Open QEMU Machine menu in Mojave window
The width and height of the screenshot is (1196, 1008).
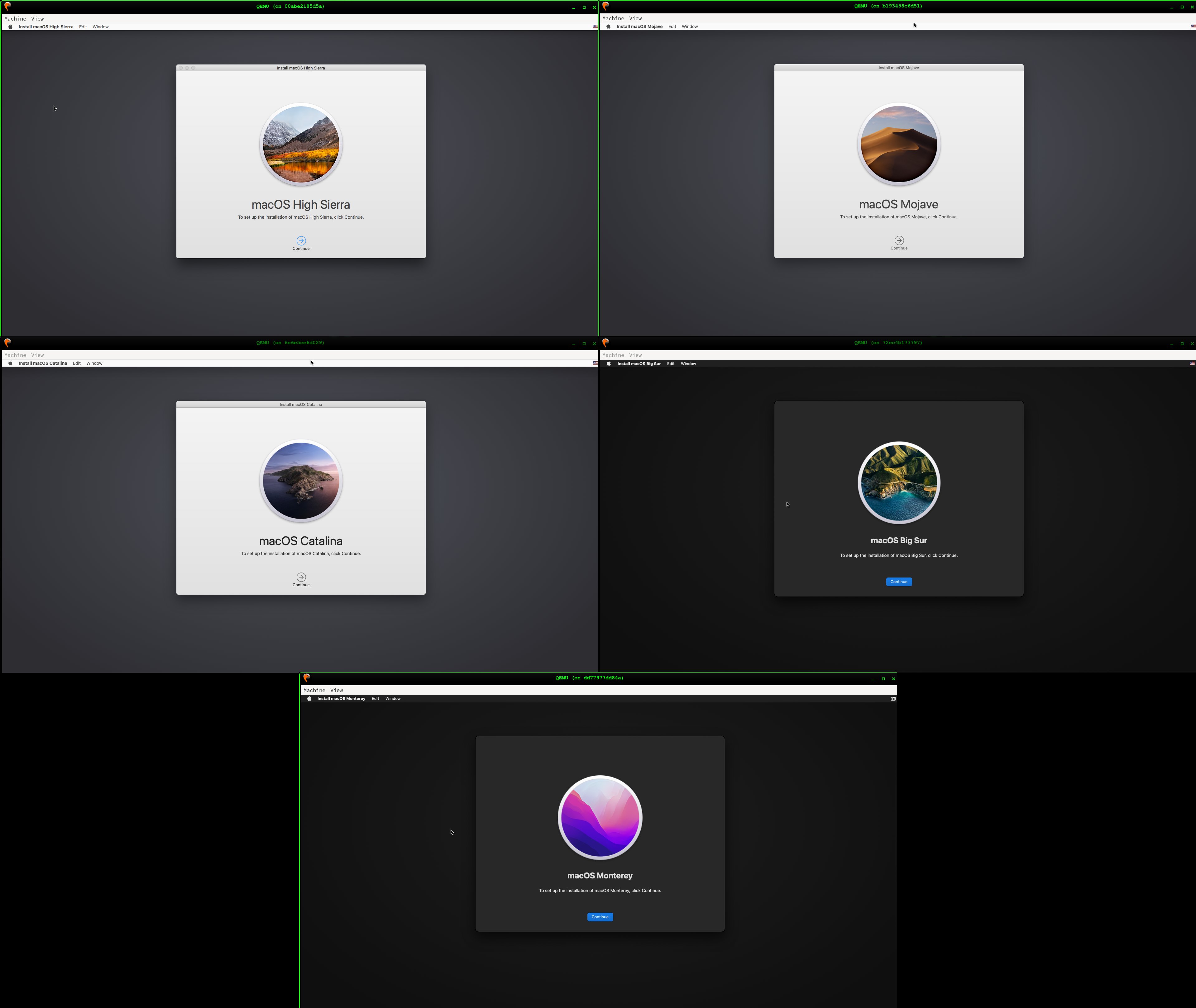614,18
